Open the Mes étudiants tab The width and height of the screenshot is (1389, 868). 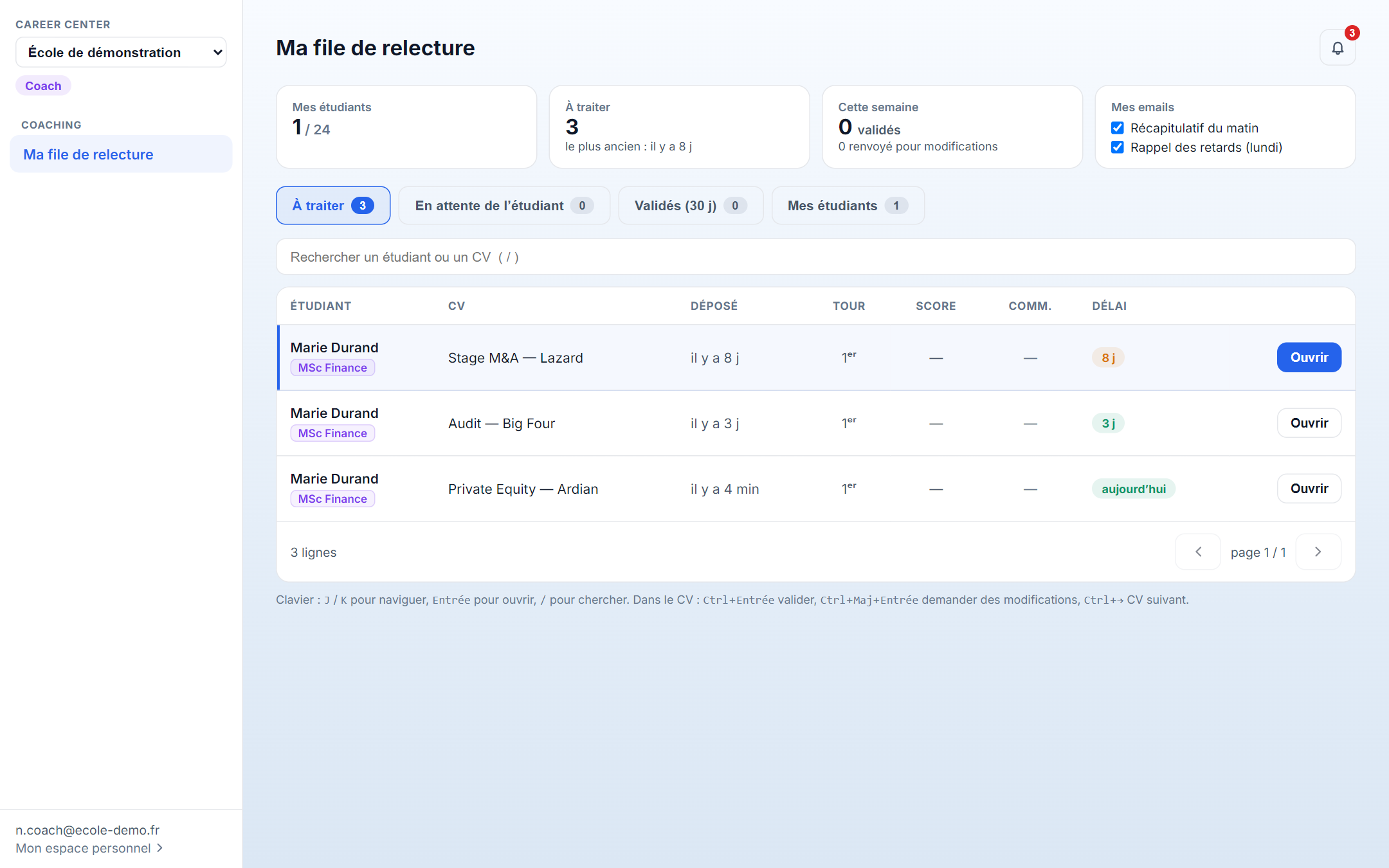pos(848,205)
